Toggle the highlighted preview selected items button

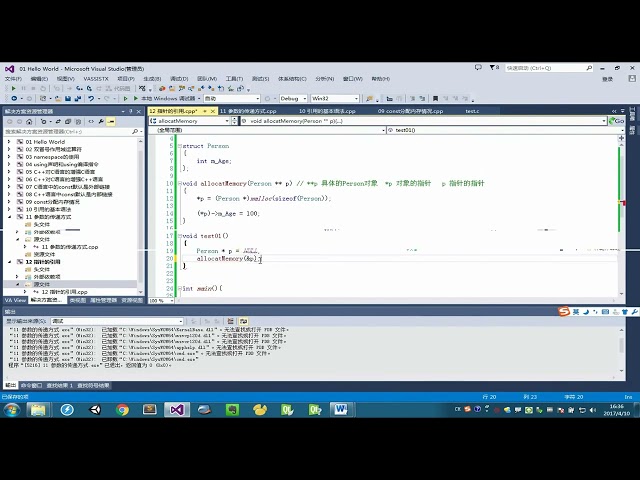point(111,122)
